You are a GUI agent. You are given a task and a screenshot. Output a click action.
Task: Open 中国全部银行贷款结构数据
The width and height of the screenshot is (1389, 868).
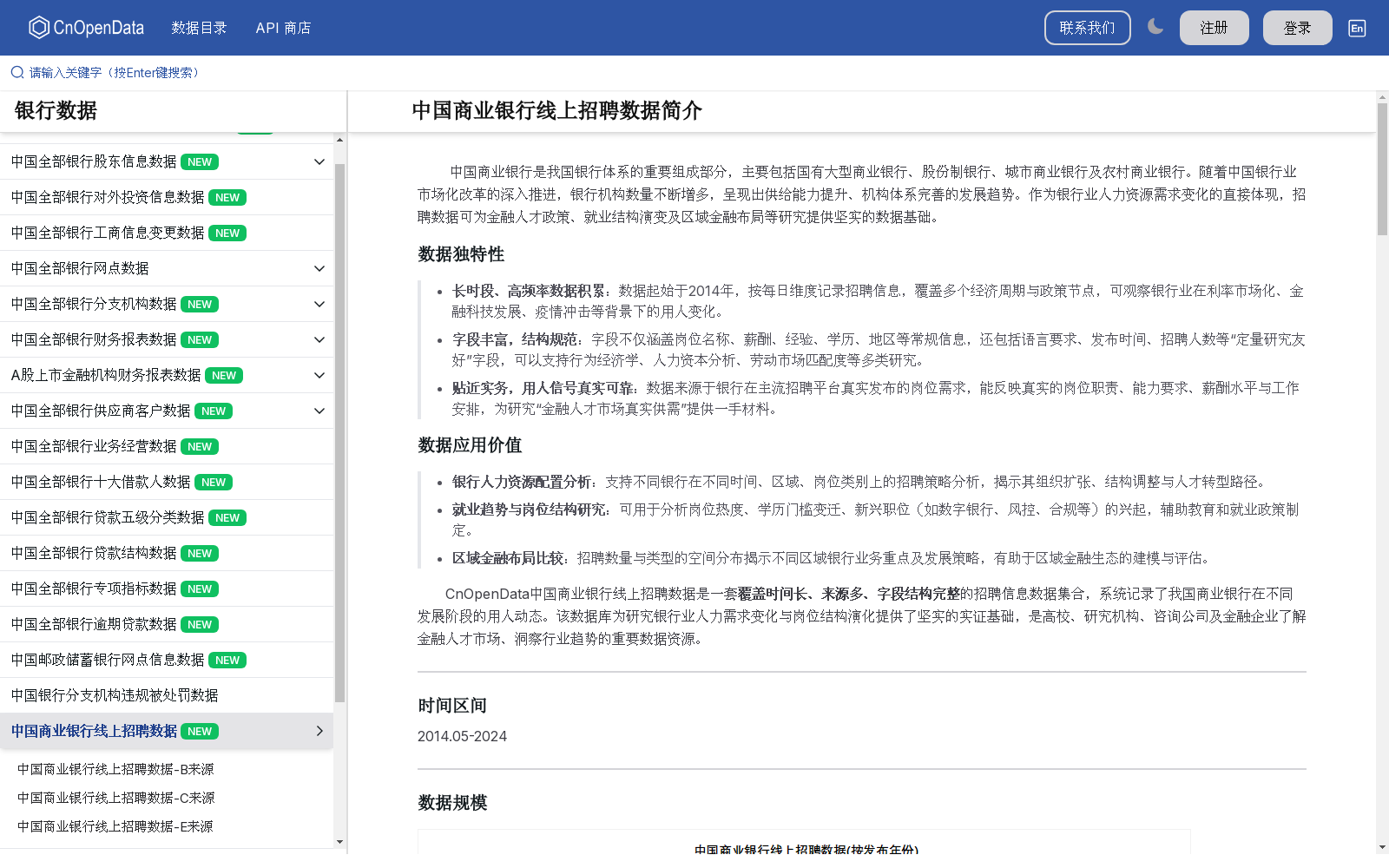point(167,553)
